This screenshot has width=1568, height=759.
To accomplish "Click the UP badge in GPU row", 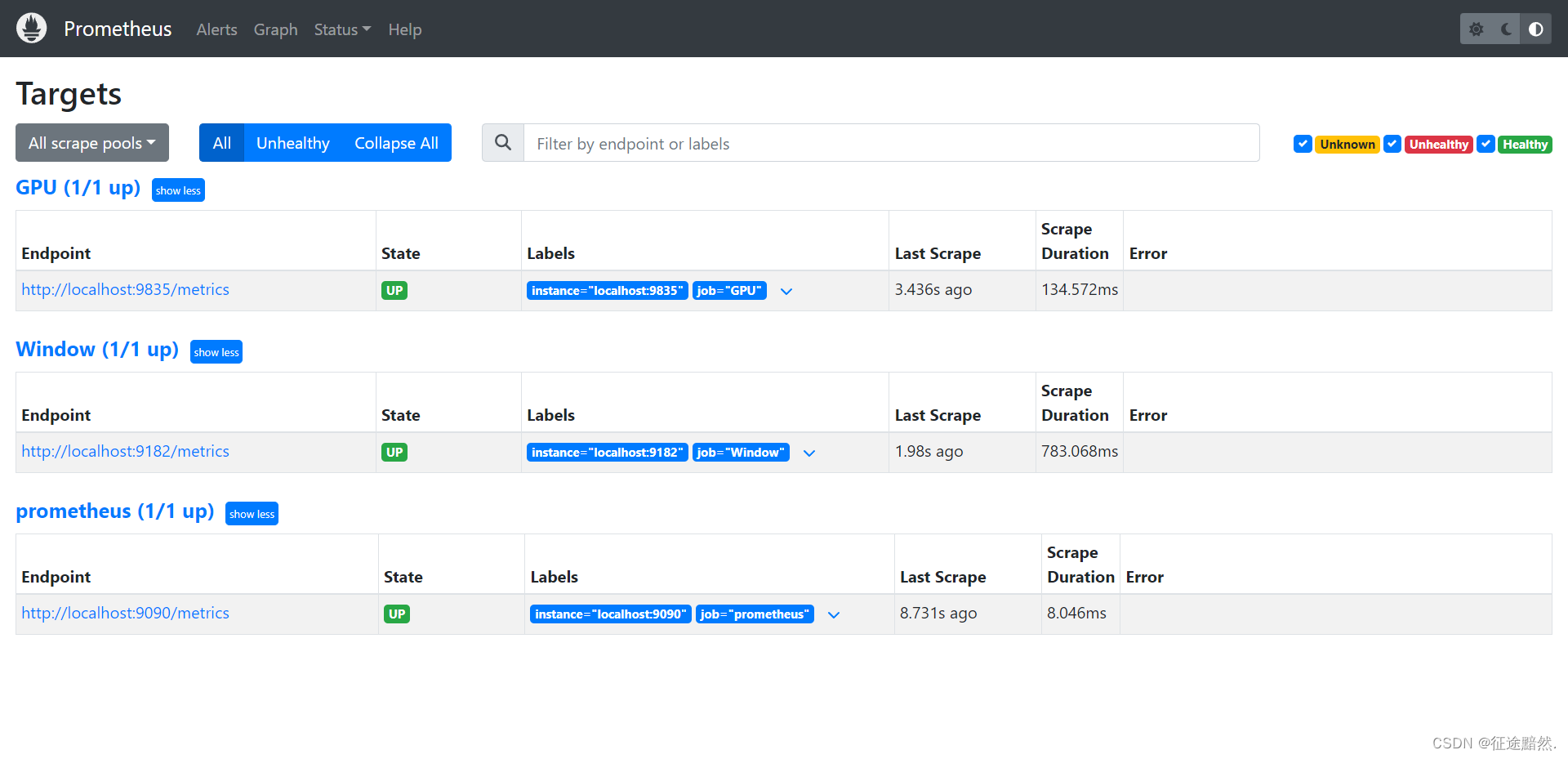I will pos(394,291).
